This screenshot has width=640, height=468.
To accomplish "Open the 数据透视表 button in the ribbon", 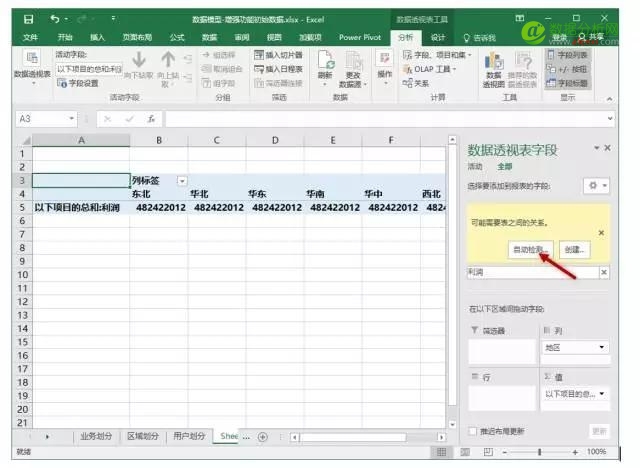I will point(32,67).
